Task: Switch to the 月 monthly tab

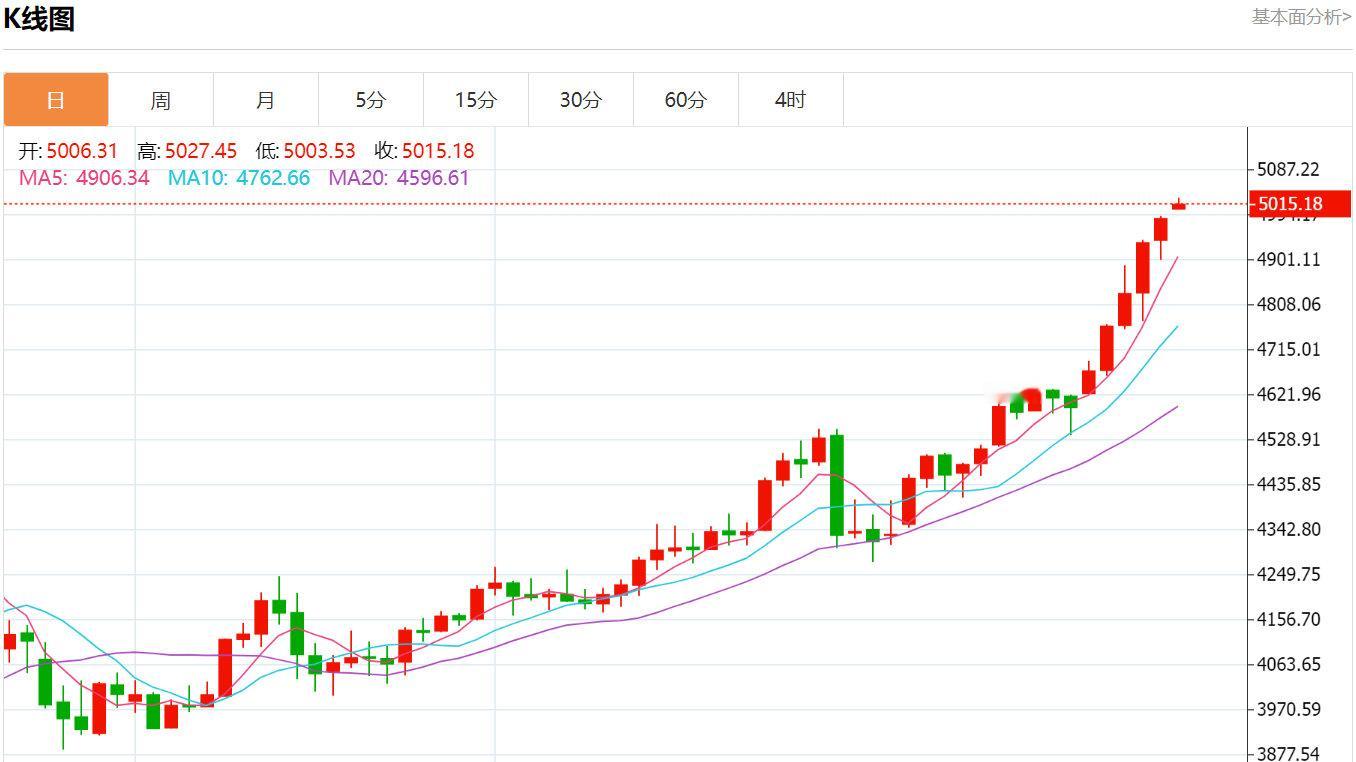Action: pyautogui.click(x=266, y=100)
